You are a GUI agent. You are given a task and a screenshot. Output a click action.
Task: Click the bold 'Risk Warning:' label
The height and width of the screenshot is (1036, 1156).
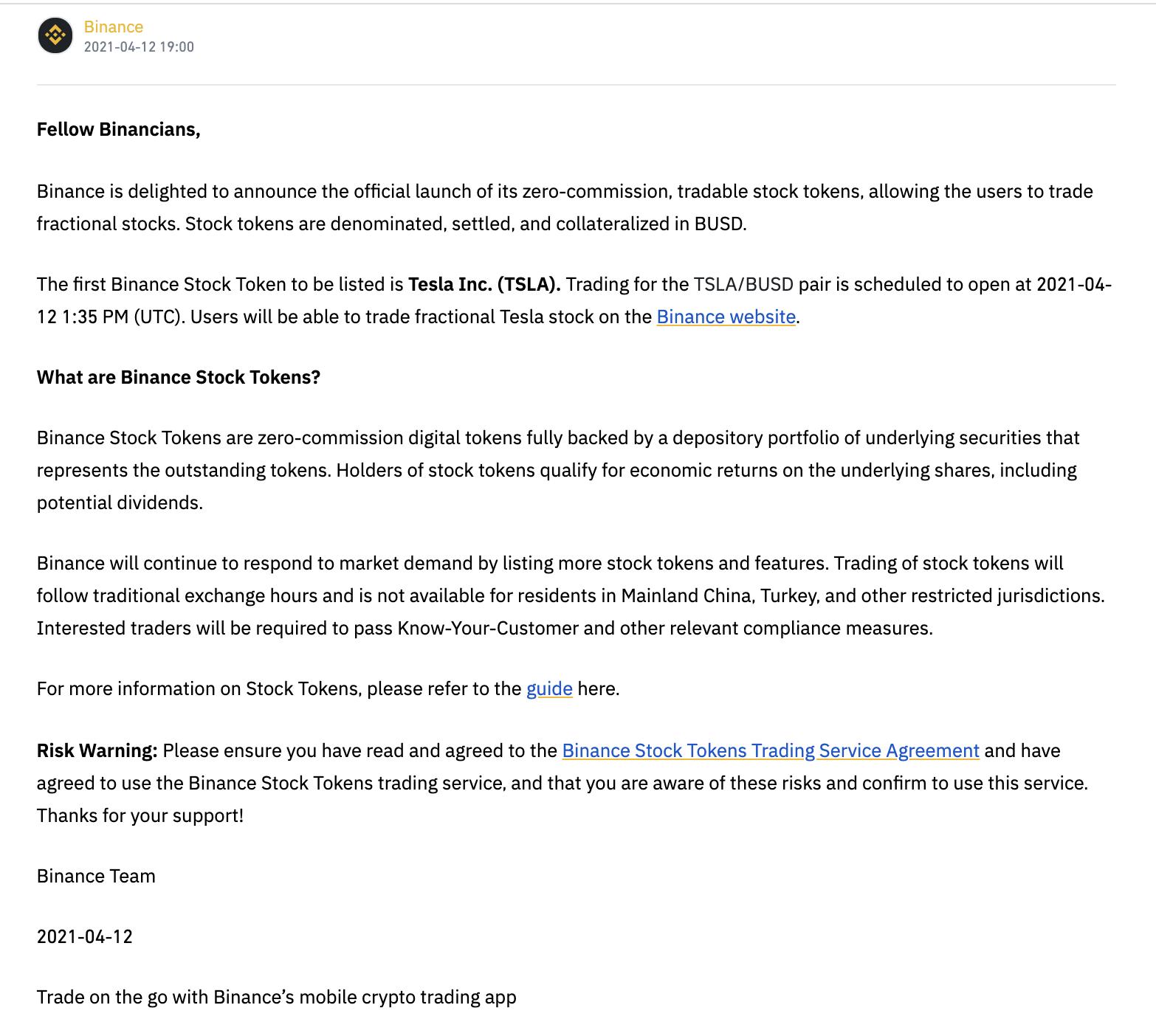point(97,750)
